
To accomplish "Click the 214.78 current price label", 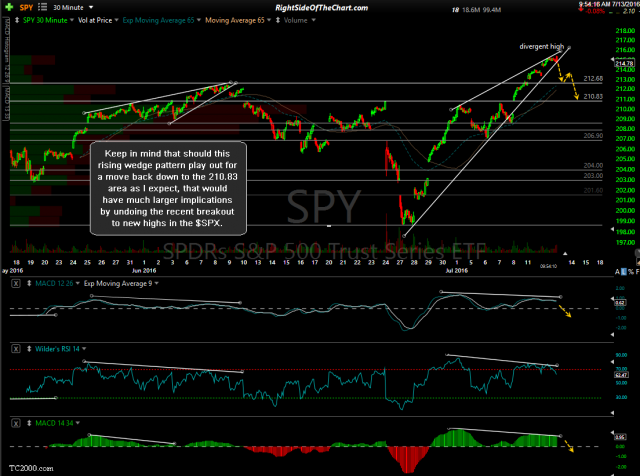I will click(x=624, y=63).
